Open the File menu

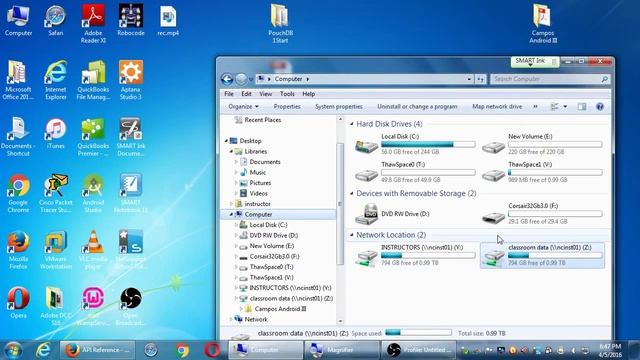[229, 94]
